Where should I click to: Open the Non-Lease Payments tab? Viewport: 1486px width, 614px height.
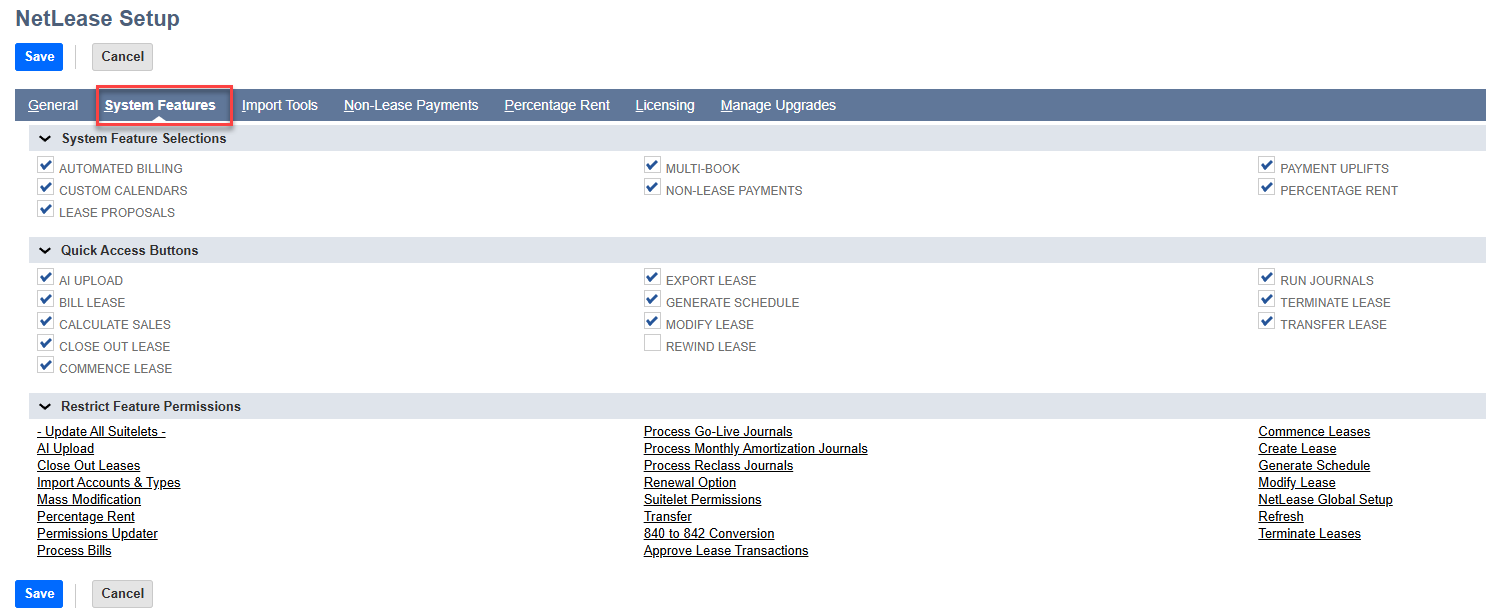point(411,105)
